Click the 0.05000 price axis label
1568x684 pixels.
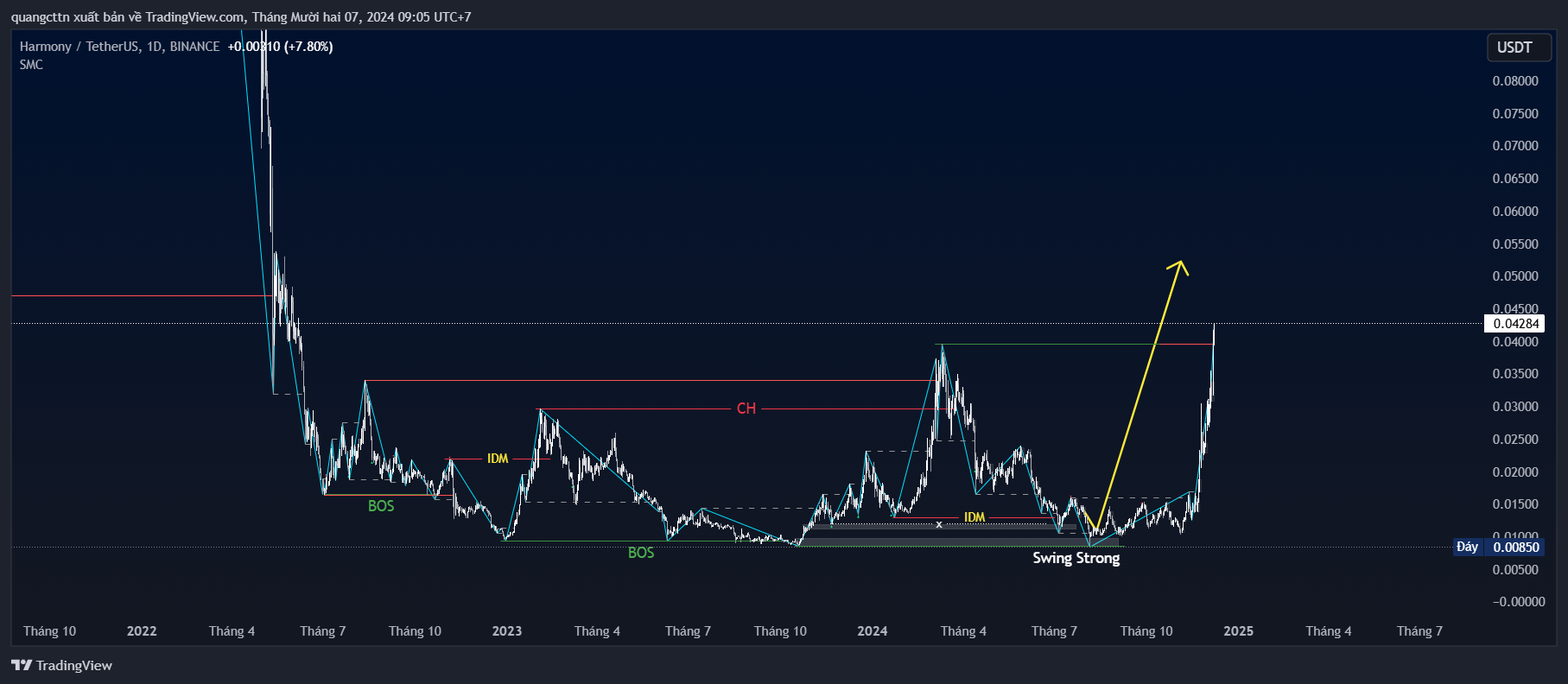[1515, 276]
